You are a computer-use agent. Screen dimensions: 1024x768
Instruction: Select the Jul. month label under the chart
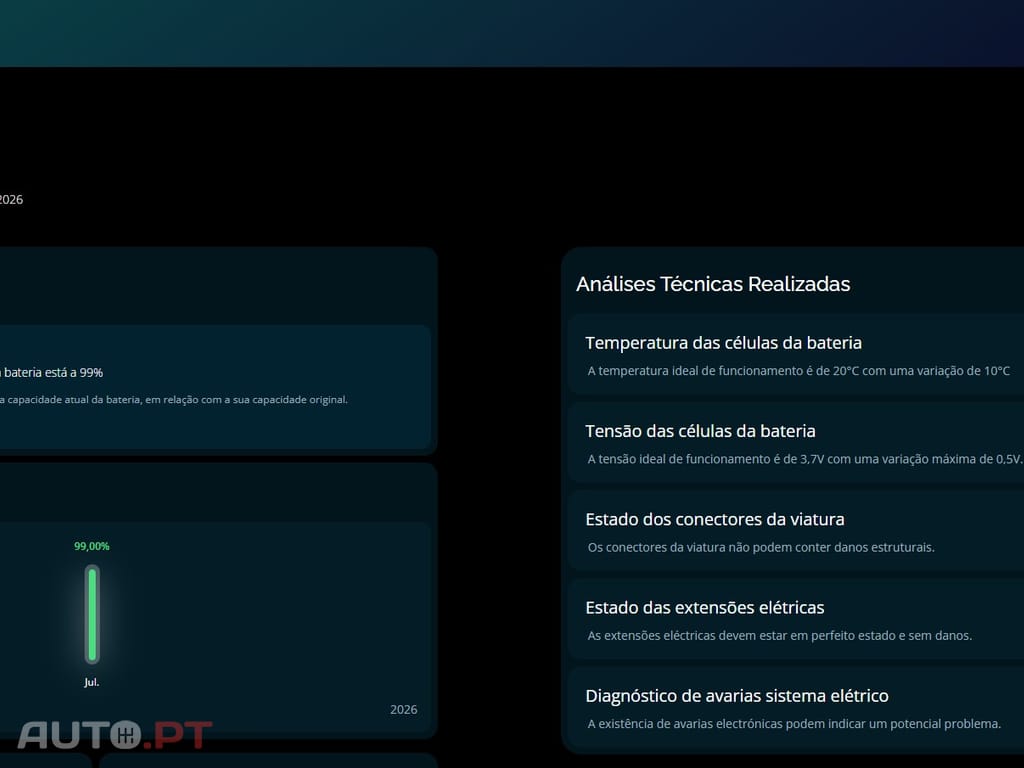[91, 682]
